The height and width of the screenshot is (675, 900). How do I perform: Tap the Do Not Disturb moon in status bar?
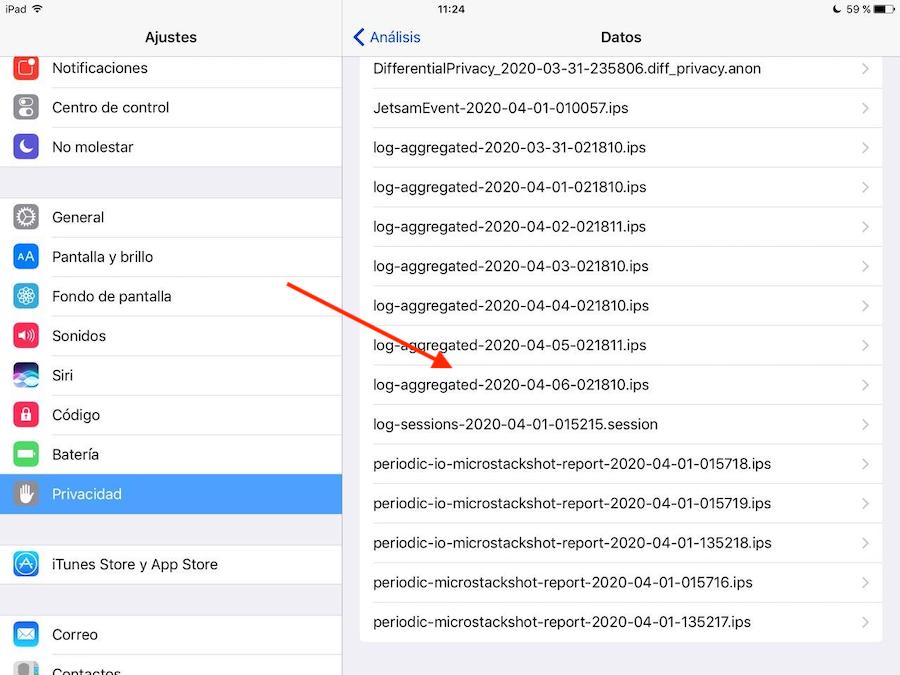tap(837, 9)
